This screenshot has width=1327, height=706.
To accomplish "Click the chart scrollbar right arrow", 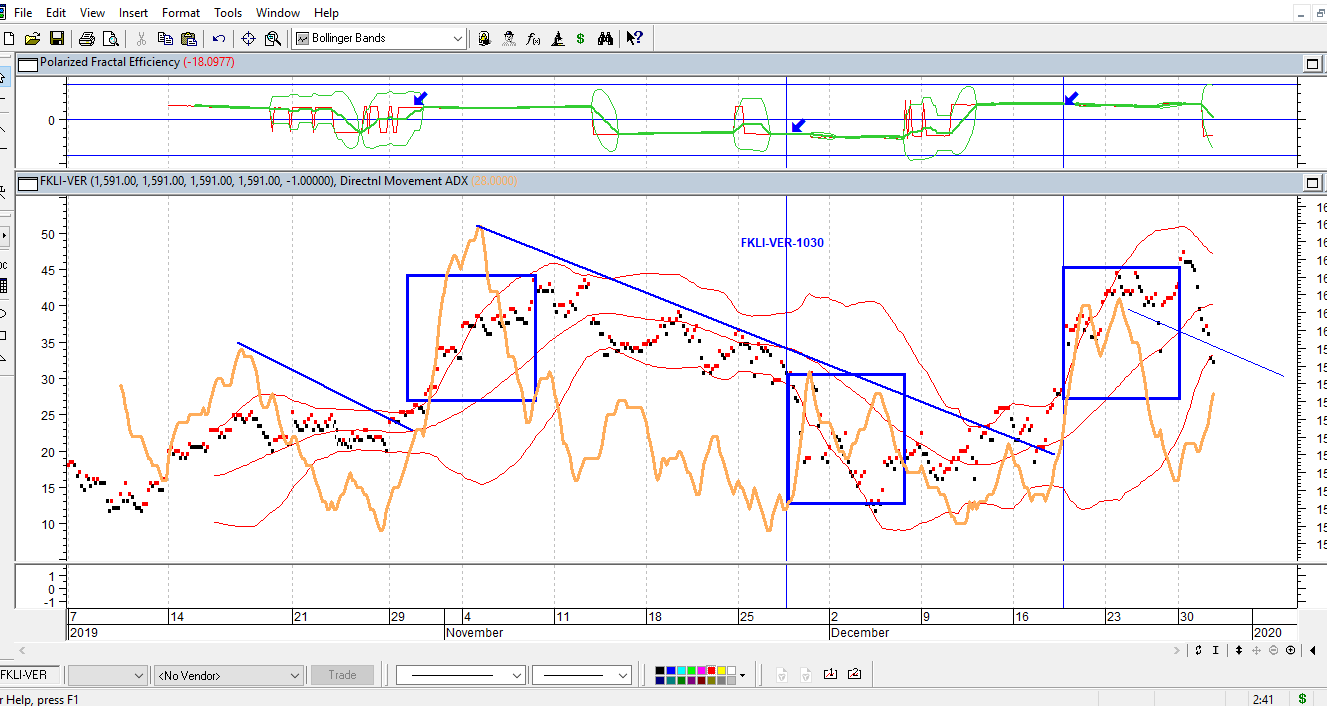I will point(1177,650).
